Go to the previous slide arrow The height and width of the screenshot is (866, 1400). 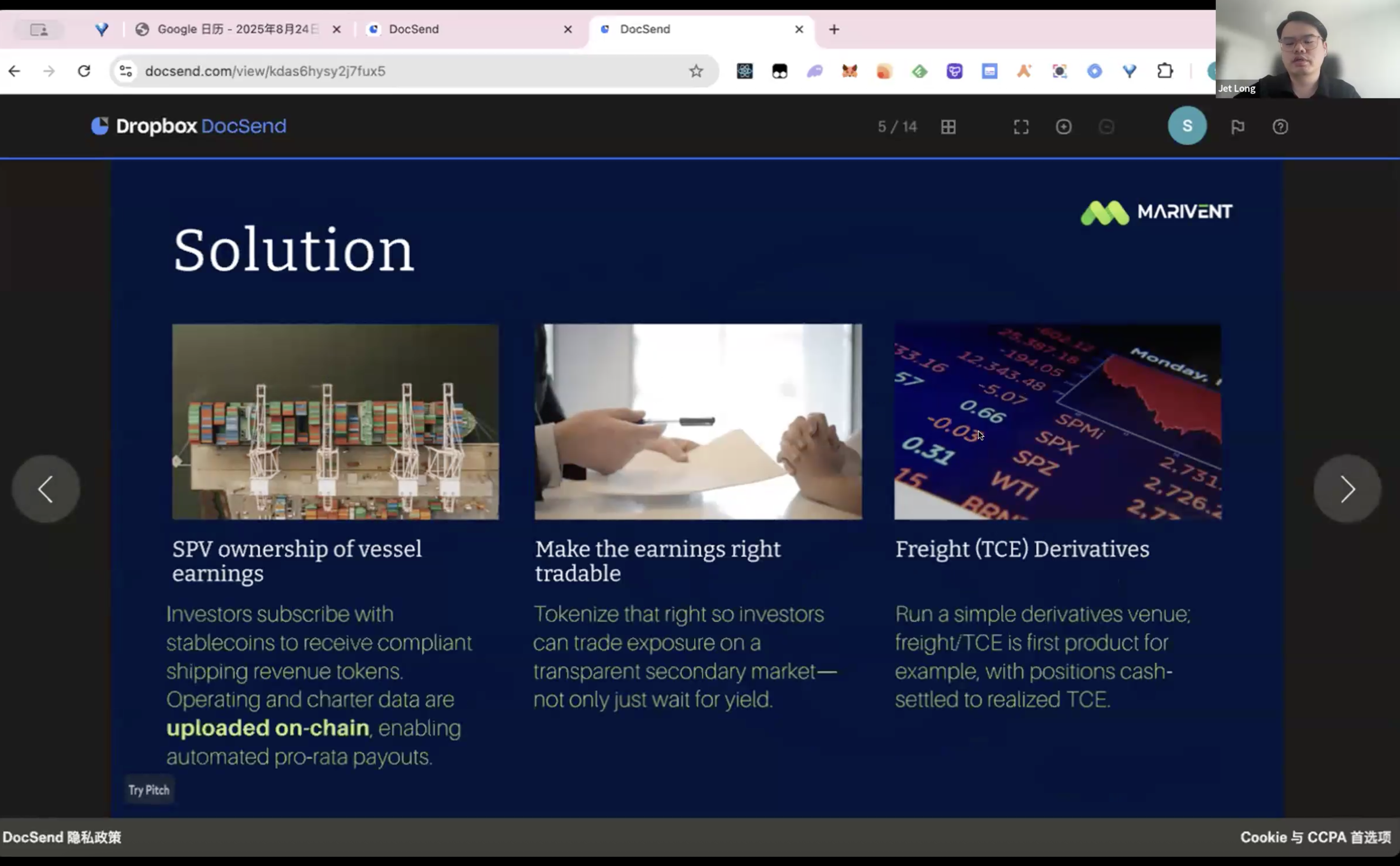[x=46, y=489]
